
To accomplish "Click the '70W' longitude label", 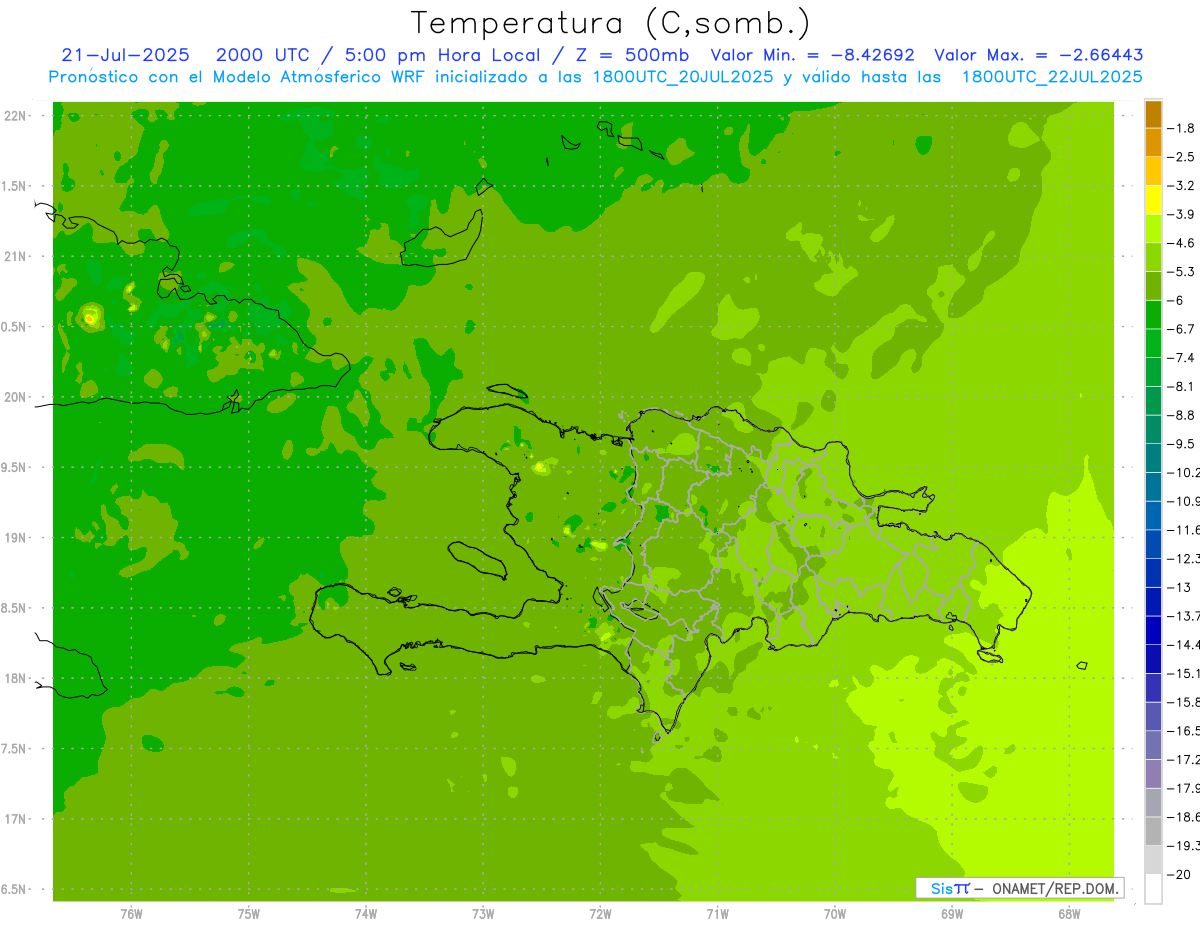I will pos(835,914).
